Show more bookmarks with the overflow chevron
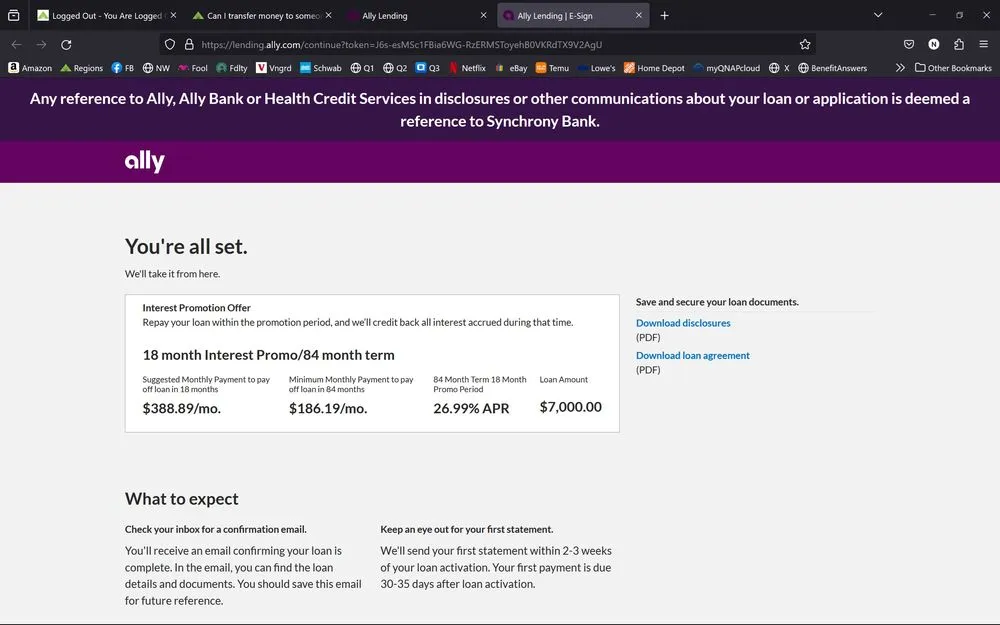Image resolution: width=1000 pixels, height=625 pixels. point(900,68)
